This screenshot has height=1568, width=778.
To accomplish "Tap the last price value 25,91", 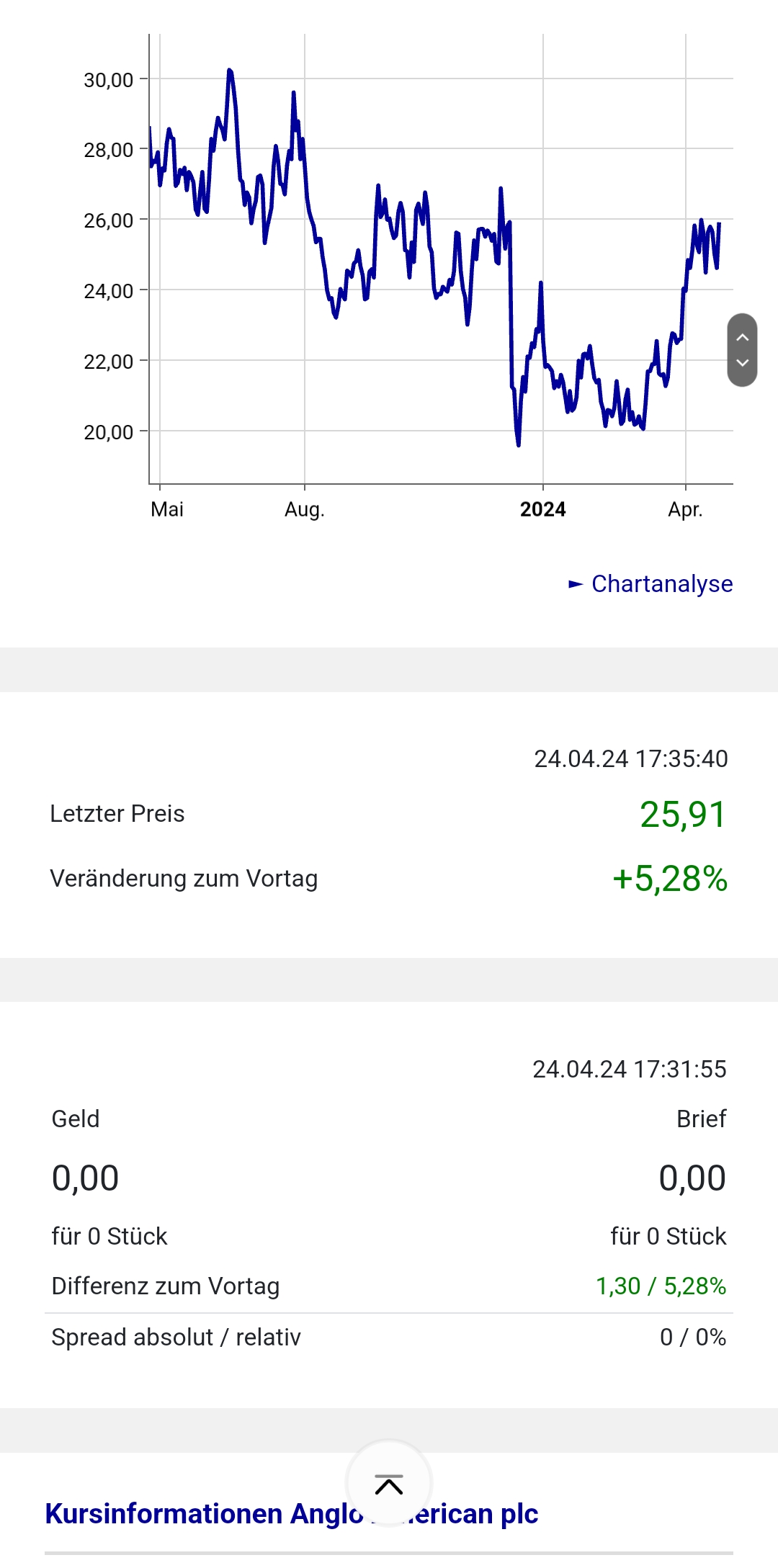I will pyautogui.click(x=683, y=815).
